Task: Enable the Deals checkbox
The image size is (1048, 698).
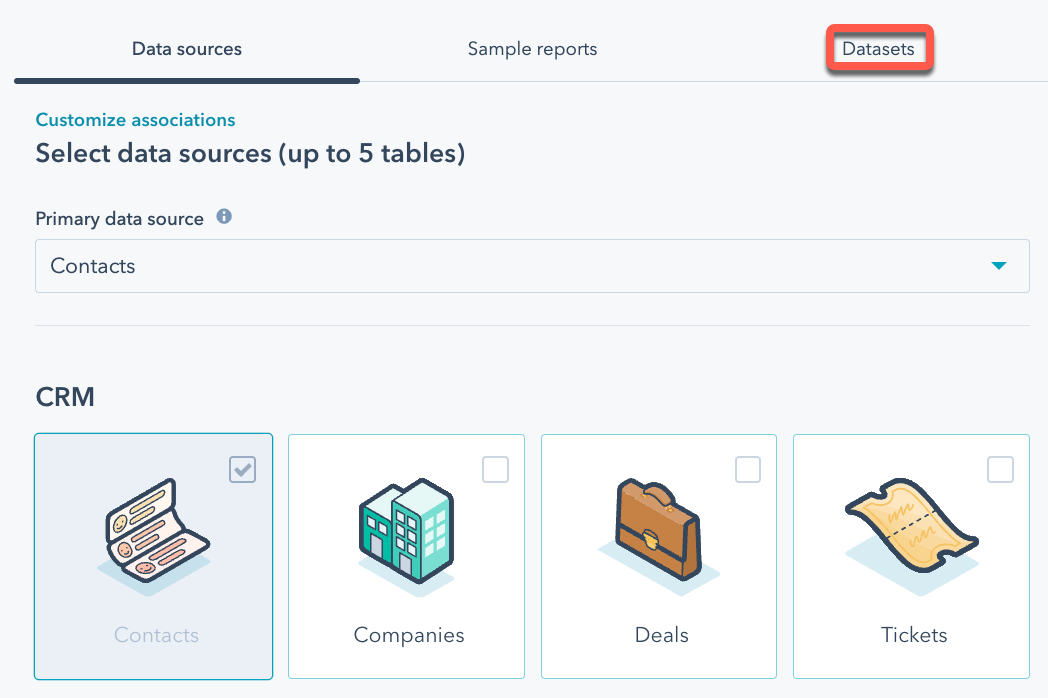Action: tap(748, 469)
